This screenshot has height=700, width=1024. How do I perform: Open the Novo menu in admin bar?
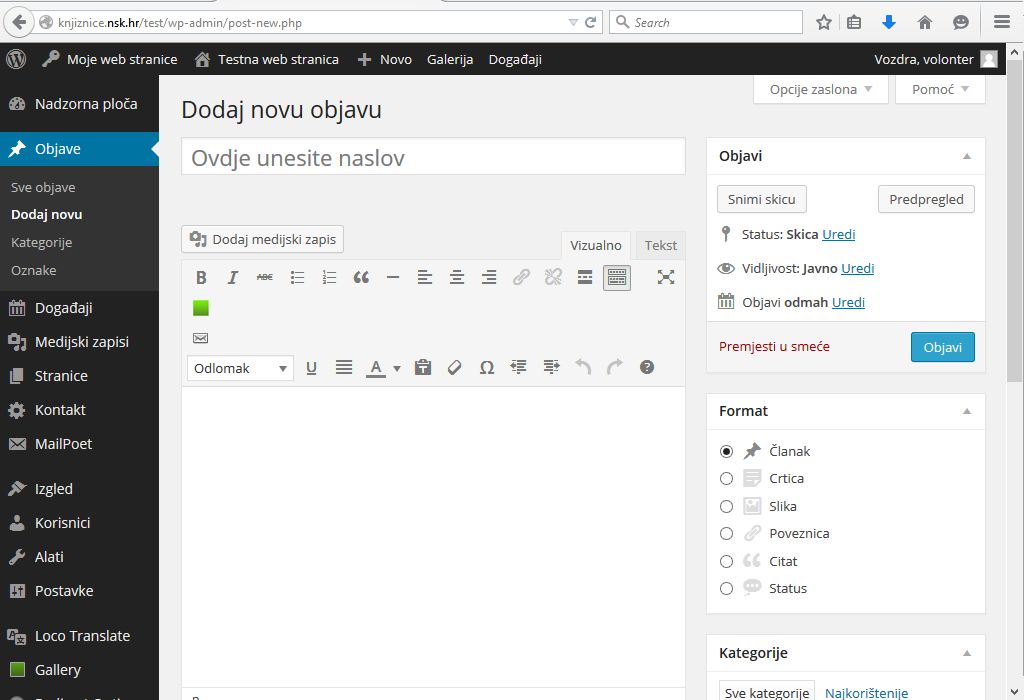click(385, 59)
